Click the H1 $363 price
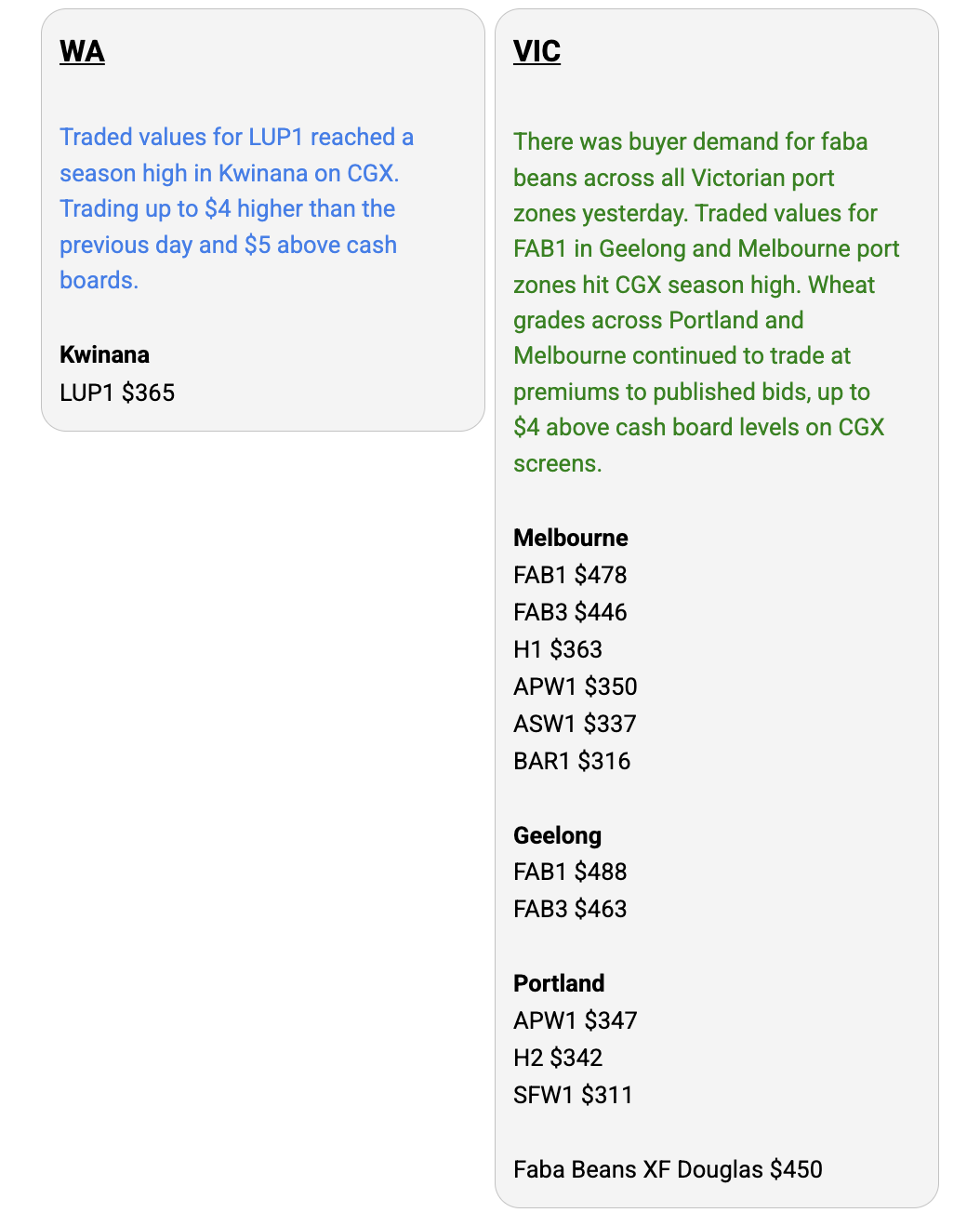Image resolution: width=980 pixels, height=1226 pixels. coord(558,649)
